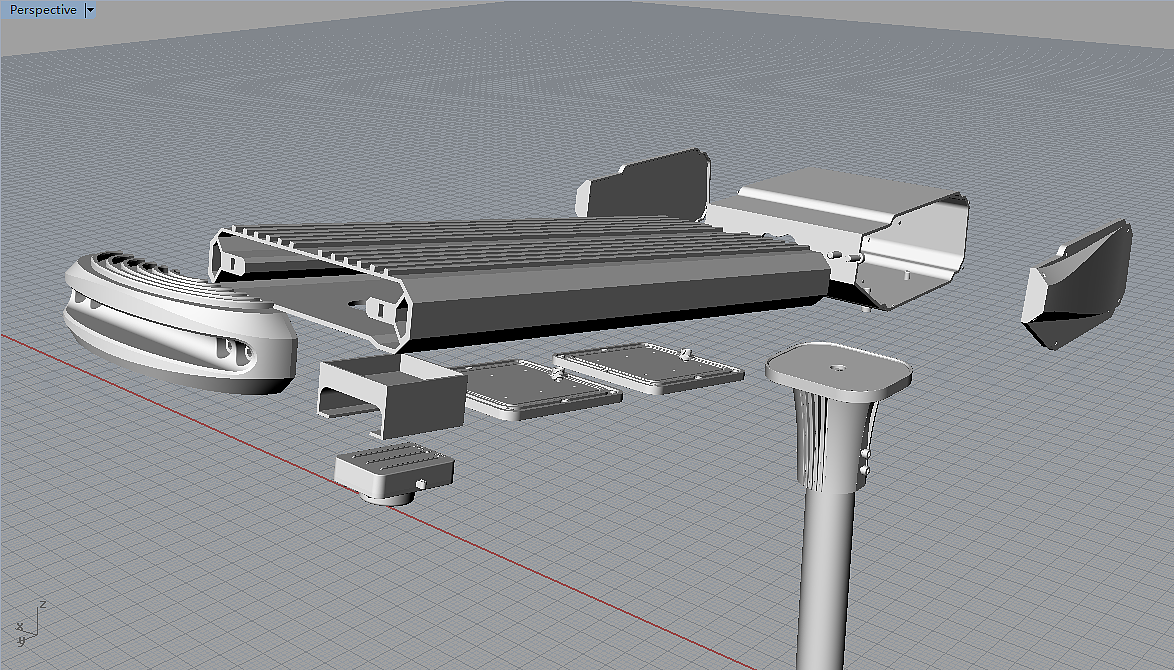Screen dimensions: 1174x670
Task: Select the flat dark panel behind the housing
Action: (x=644, y=185)
